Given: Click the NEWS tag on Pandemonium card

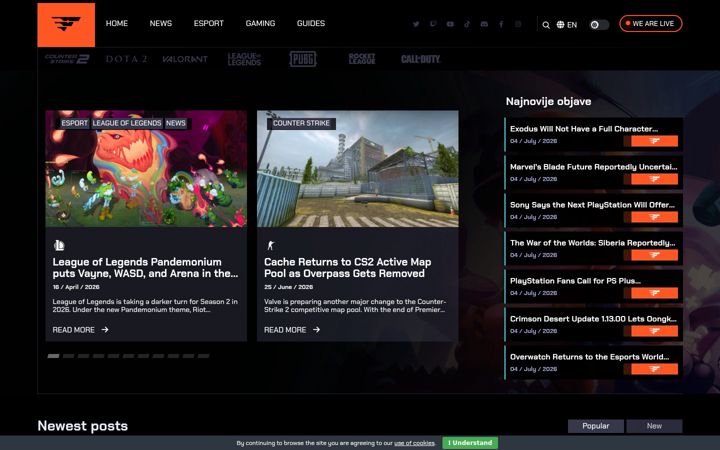Looking at the screenshot, I should pos(176,123).
